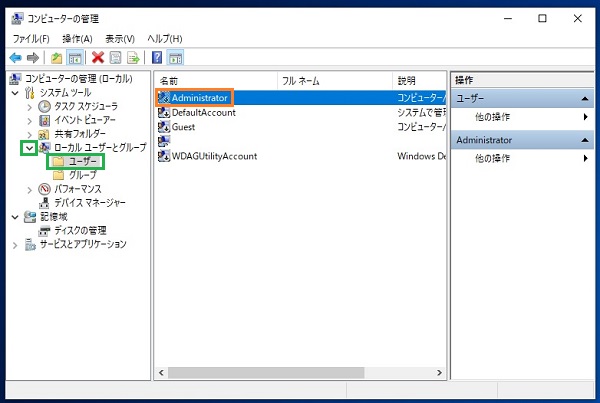Open the ヘルプ(H) menu
The width and height of the screenshot is (600, 403).
point(165,39)
